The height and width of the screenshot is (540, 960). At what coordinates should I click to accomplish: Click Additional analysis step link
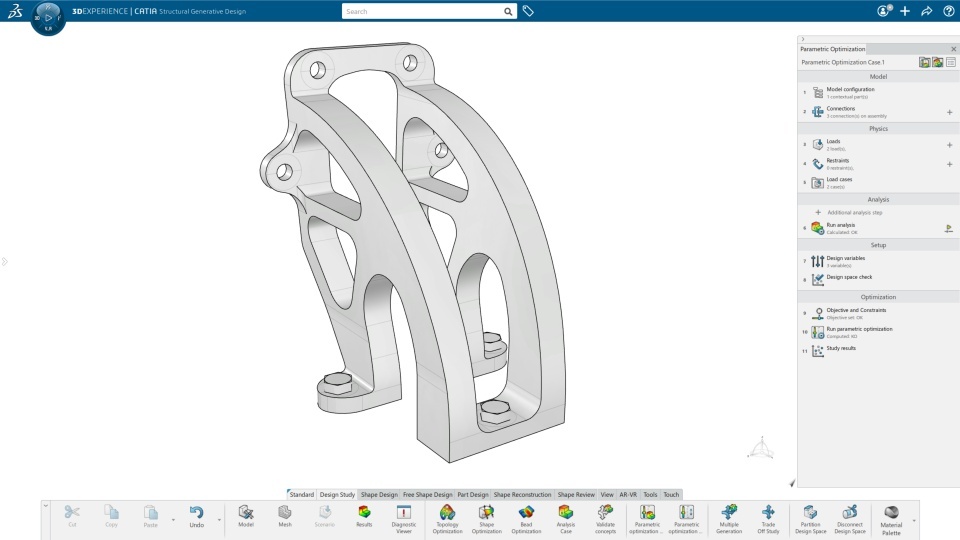pyautogui.click(x=854, y=212)
